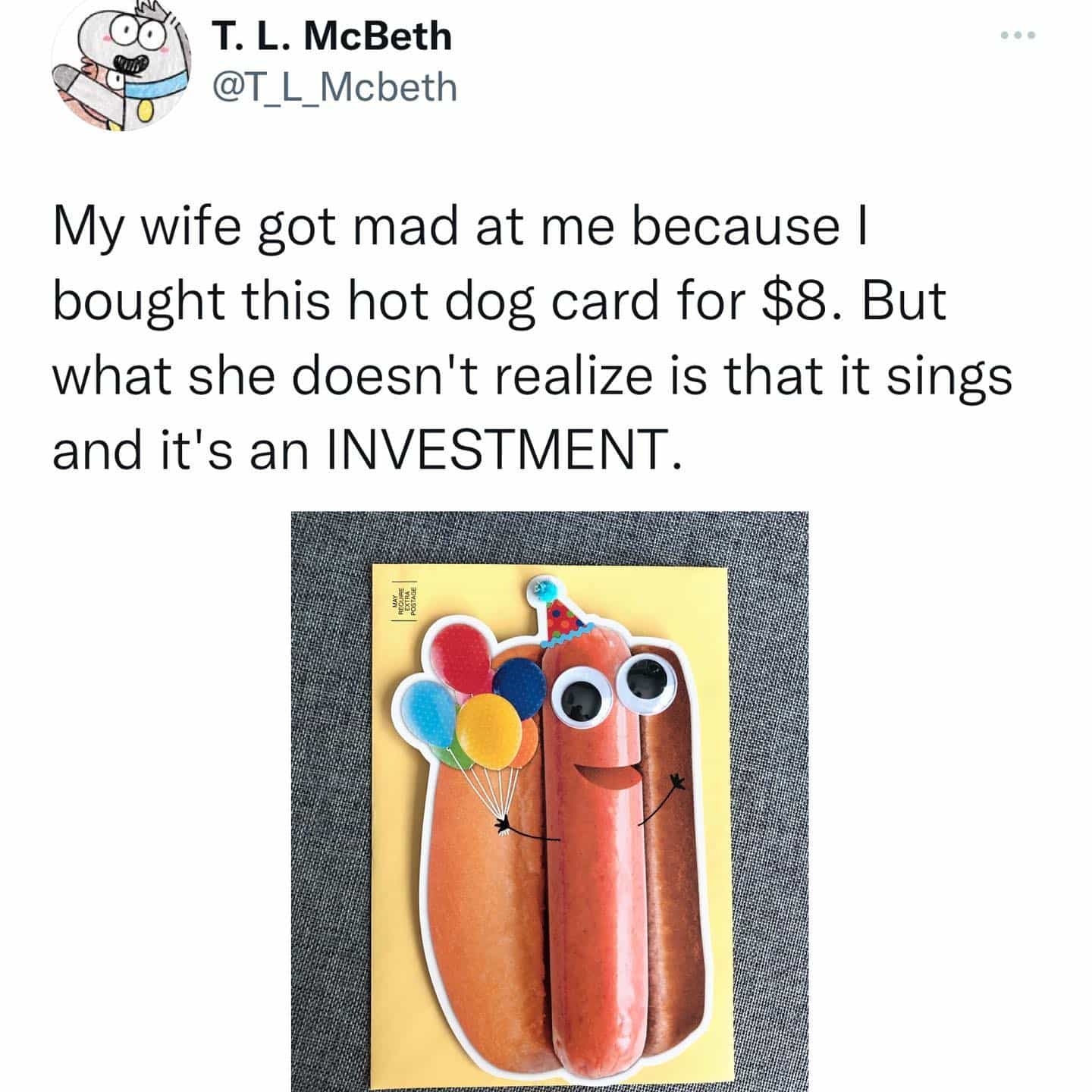The width and height of the screenshot is (1092, 1092).
Task: Click the hand holding the balloon strings
Action: 504,826
